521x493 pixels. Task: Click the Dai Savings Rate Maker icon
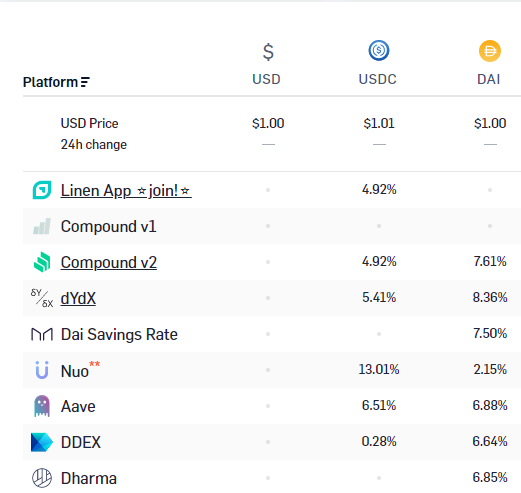tap(42, 334)
